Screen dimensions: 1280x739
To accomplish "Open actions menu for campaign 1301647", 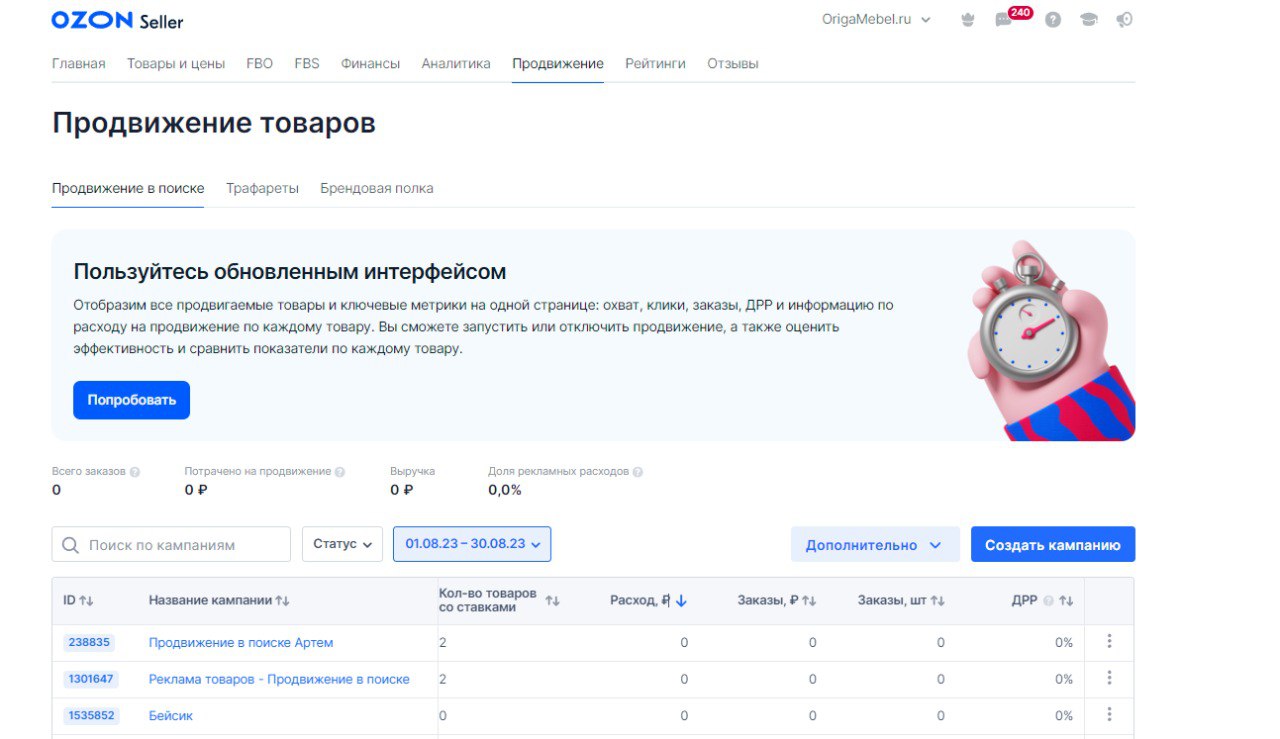I will [x=1109, y=679].
